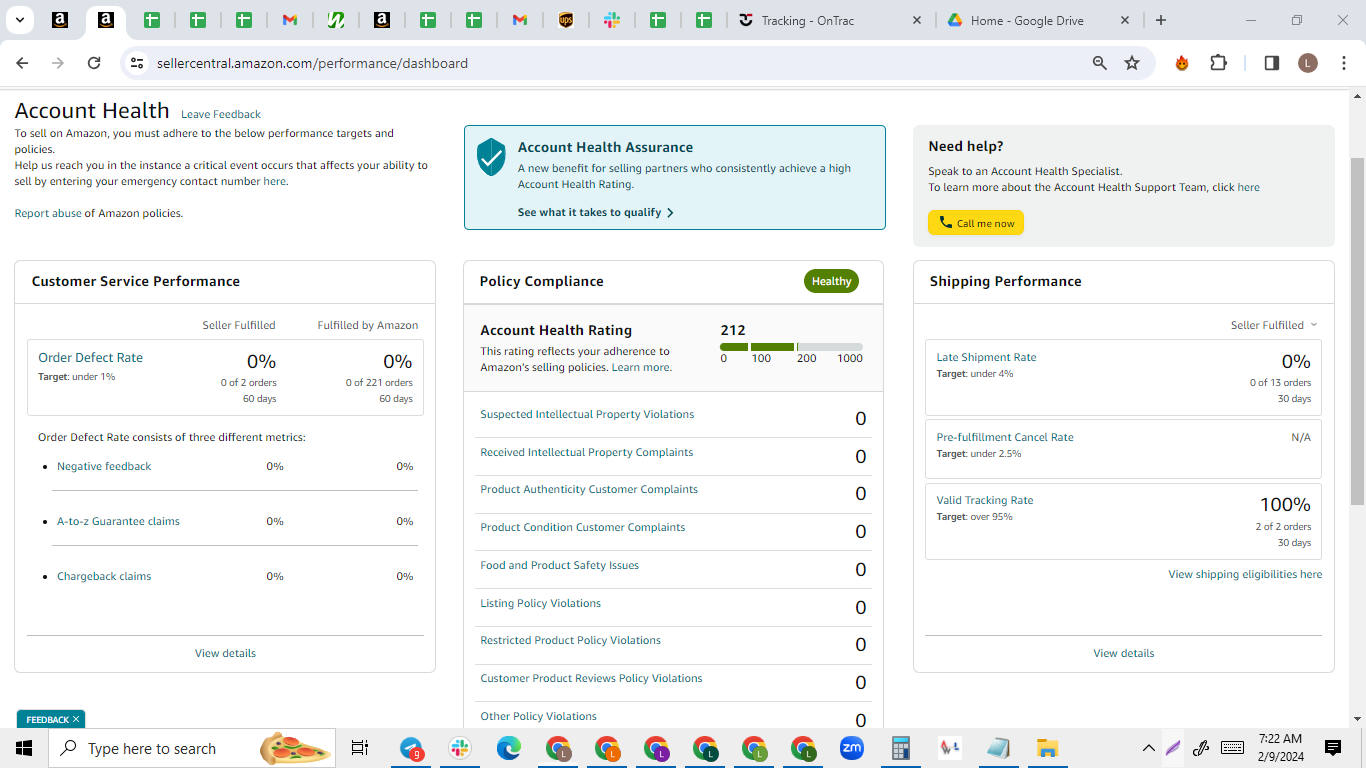Open File Explorer from the taskbar
1366x768 pixels.
point(1047,748)
